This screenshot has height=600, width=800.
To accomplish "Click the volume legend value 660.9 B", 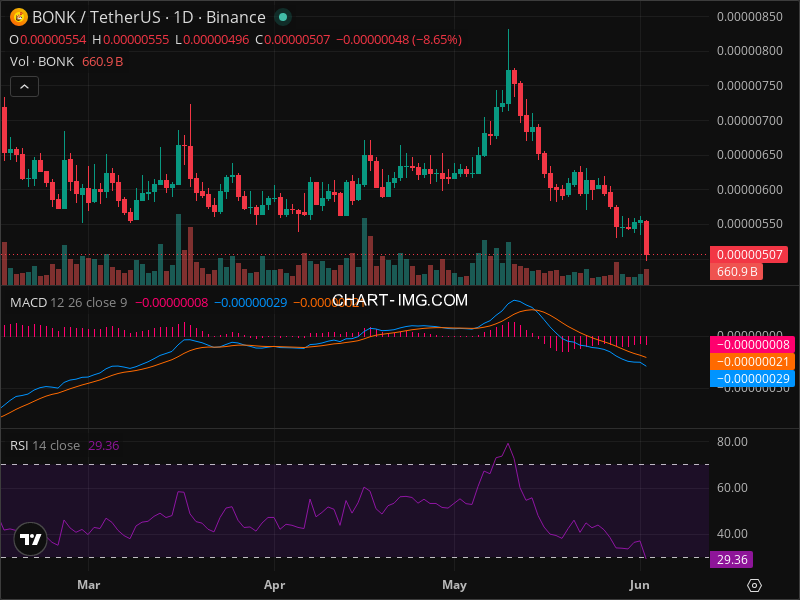I will (103, 62).
